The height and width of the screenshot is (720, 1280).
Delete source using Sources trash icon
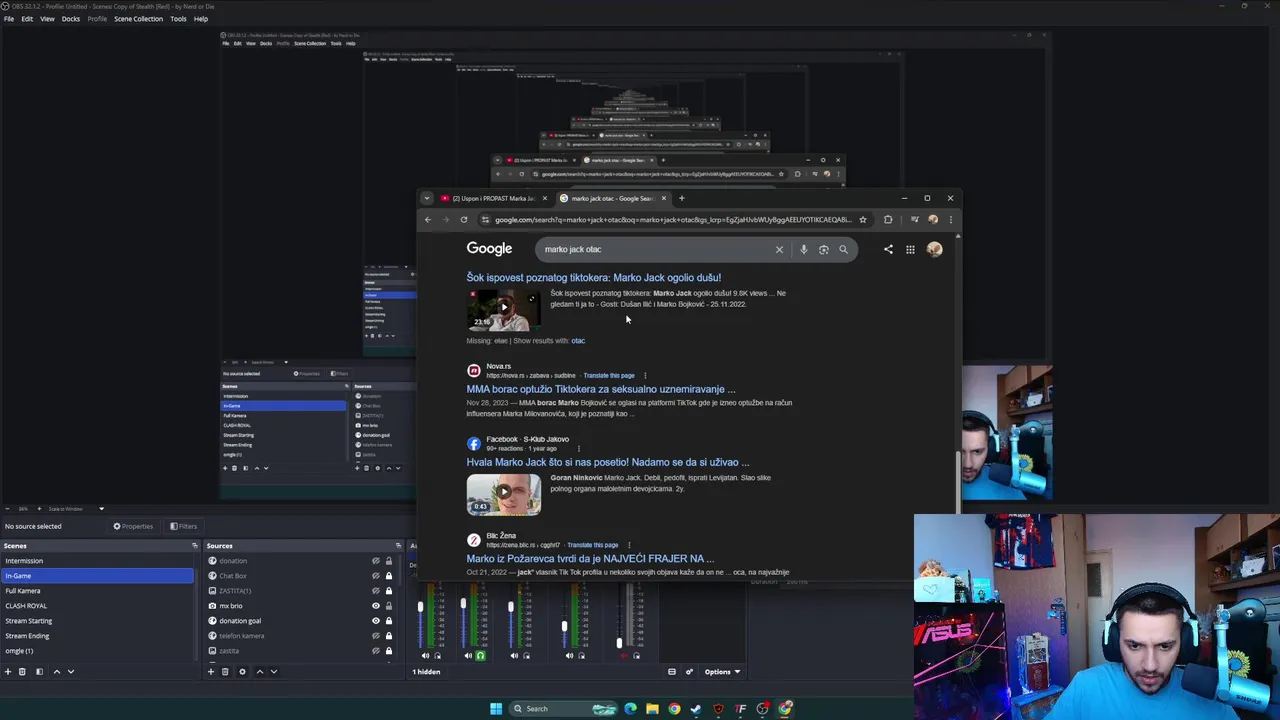pos(225,672)
